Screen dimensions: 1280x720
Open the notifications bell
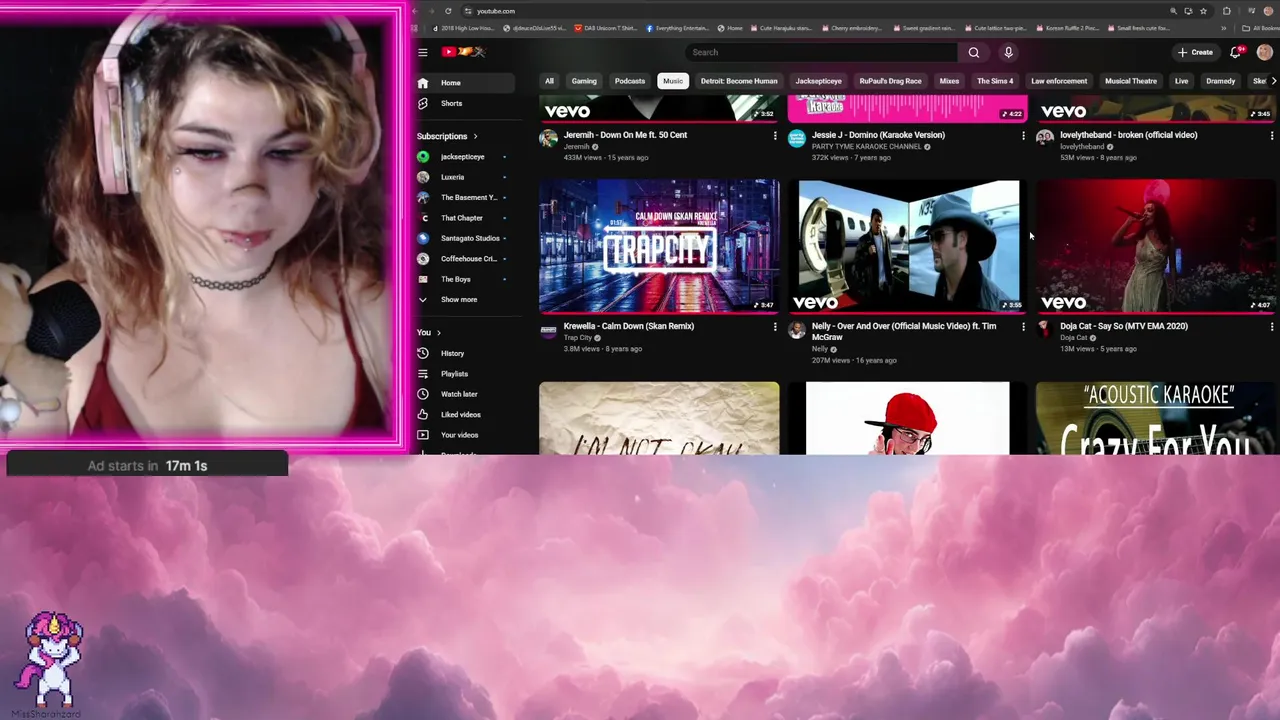1236,52
